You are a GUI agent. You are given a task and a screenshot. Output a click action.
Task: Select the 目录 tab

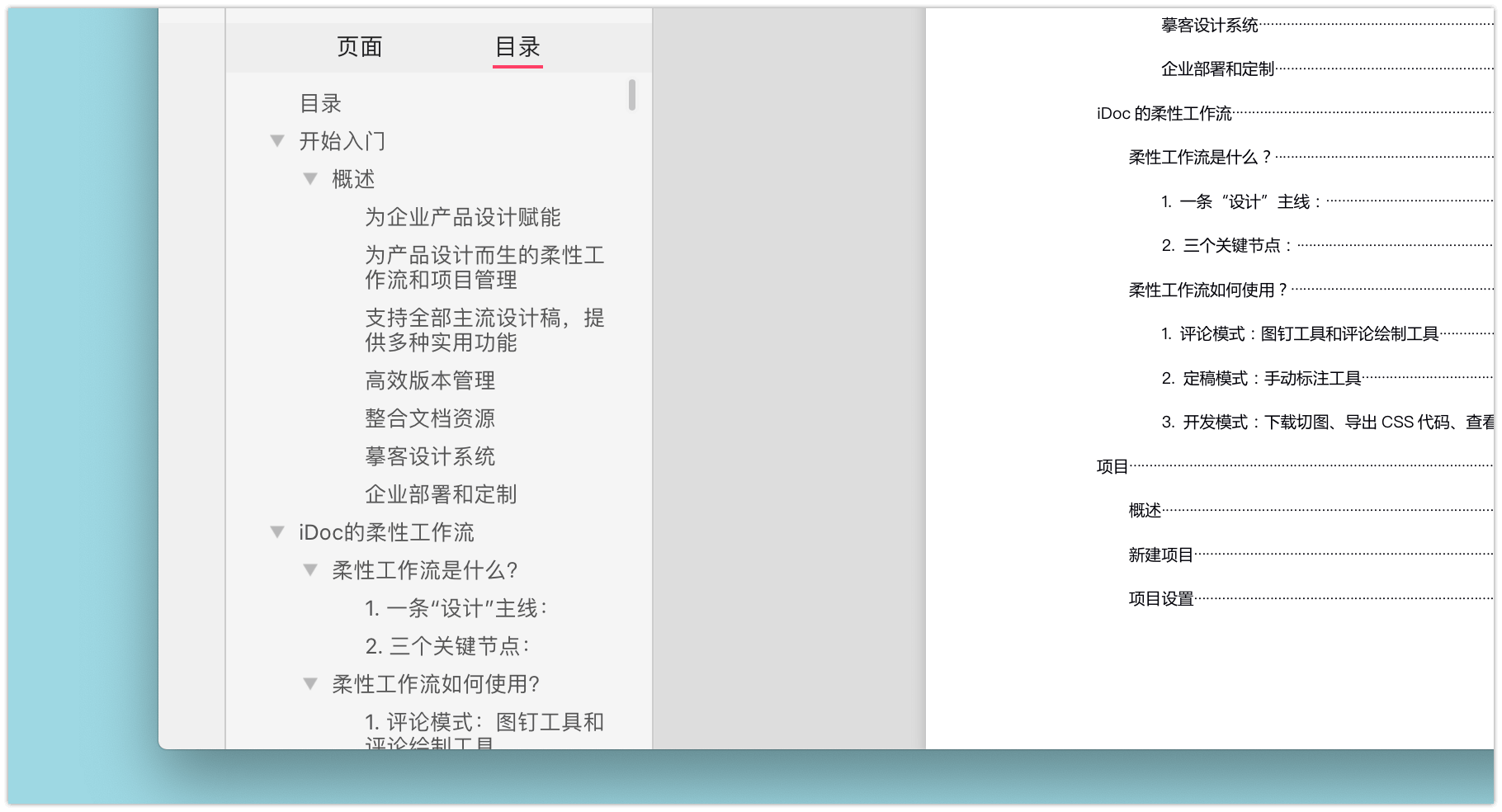pyautogui.click(x=516, y=47)
